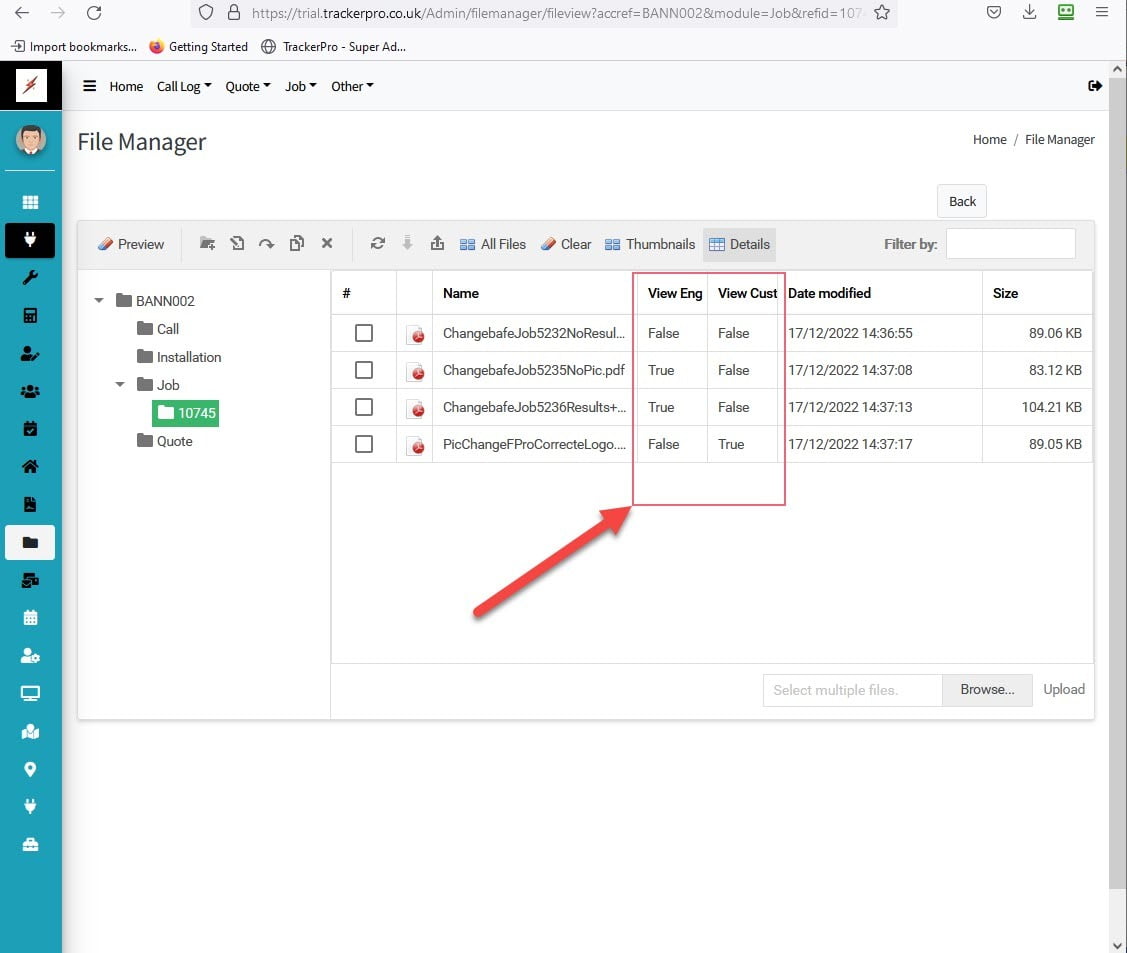This screenshot has width=1127, height=953.
Task: Click the refresh icon in file toolbar
Action: tap(377, 243)
